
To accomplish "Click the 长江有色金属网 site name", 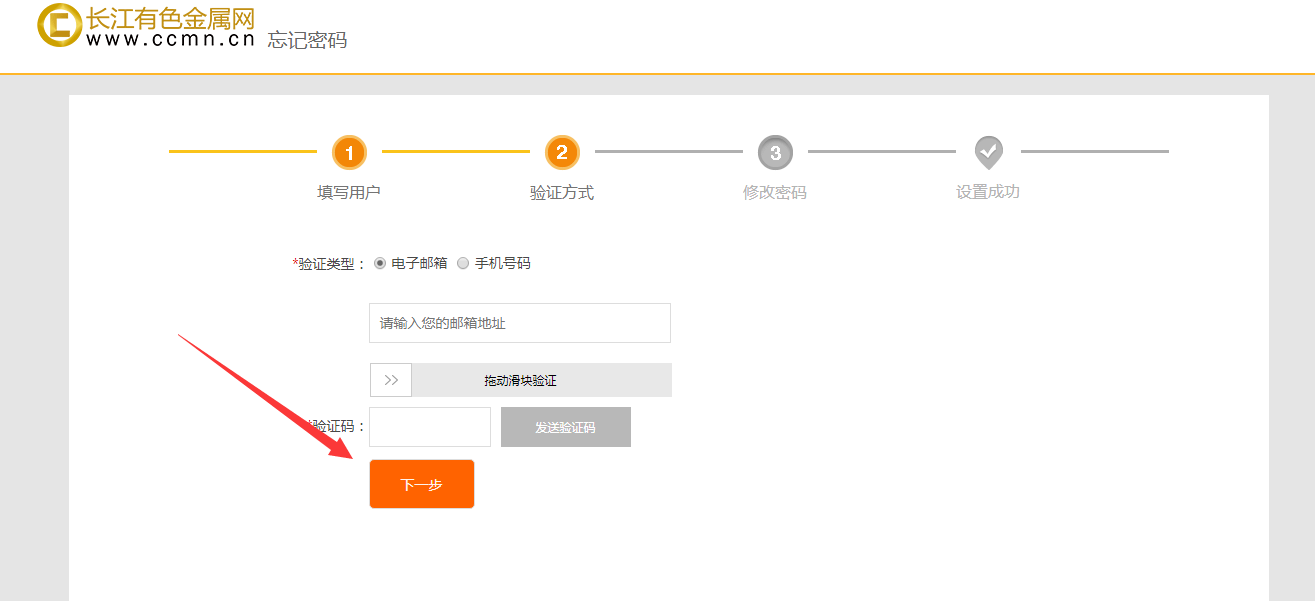I will (x=170, y=18).
